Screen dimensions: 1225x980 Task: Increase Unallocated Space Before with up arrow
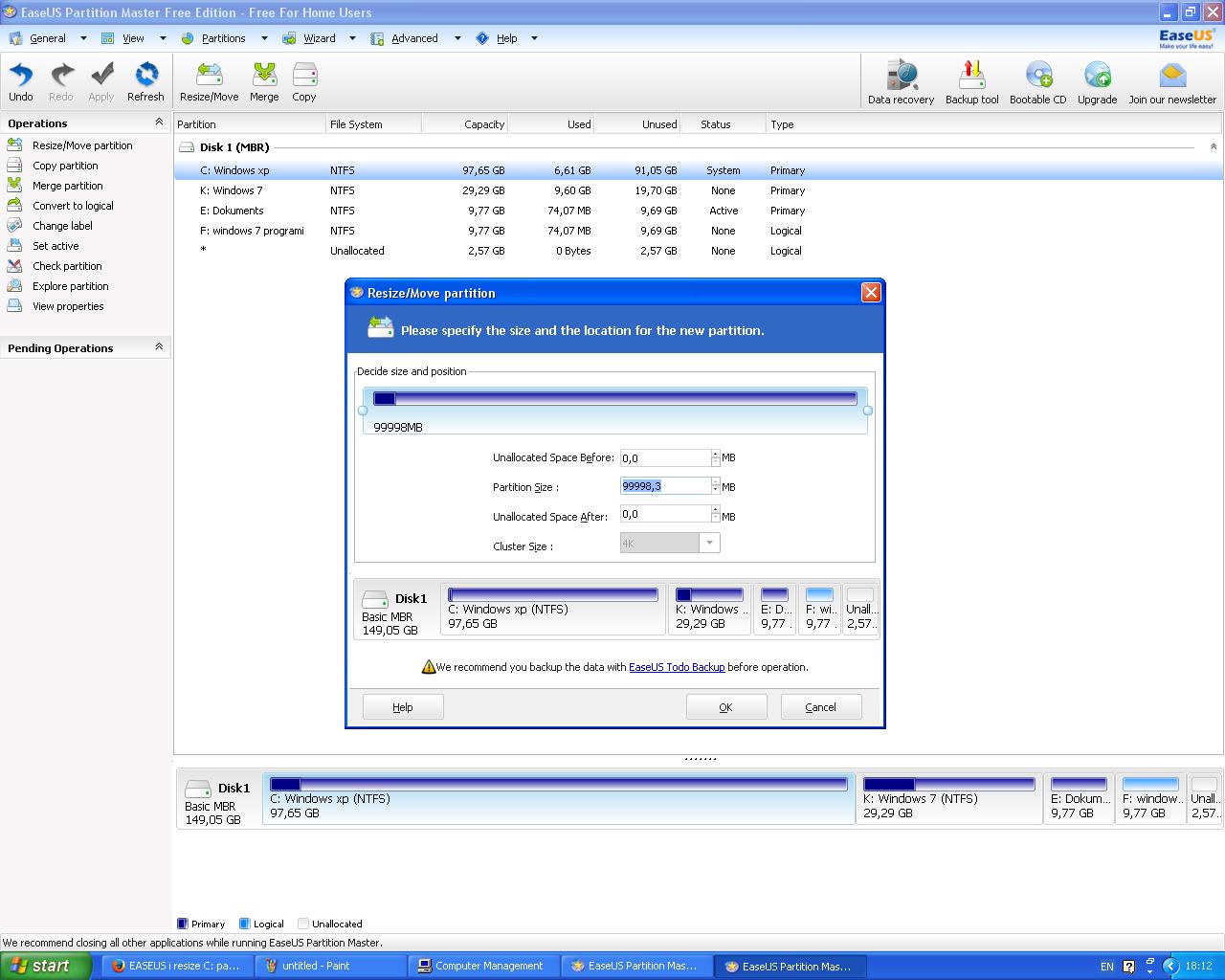coord(715,454)
